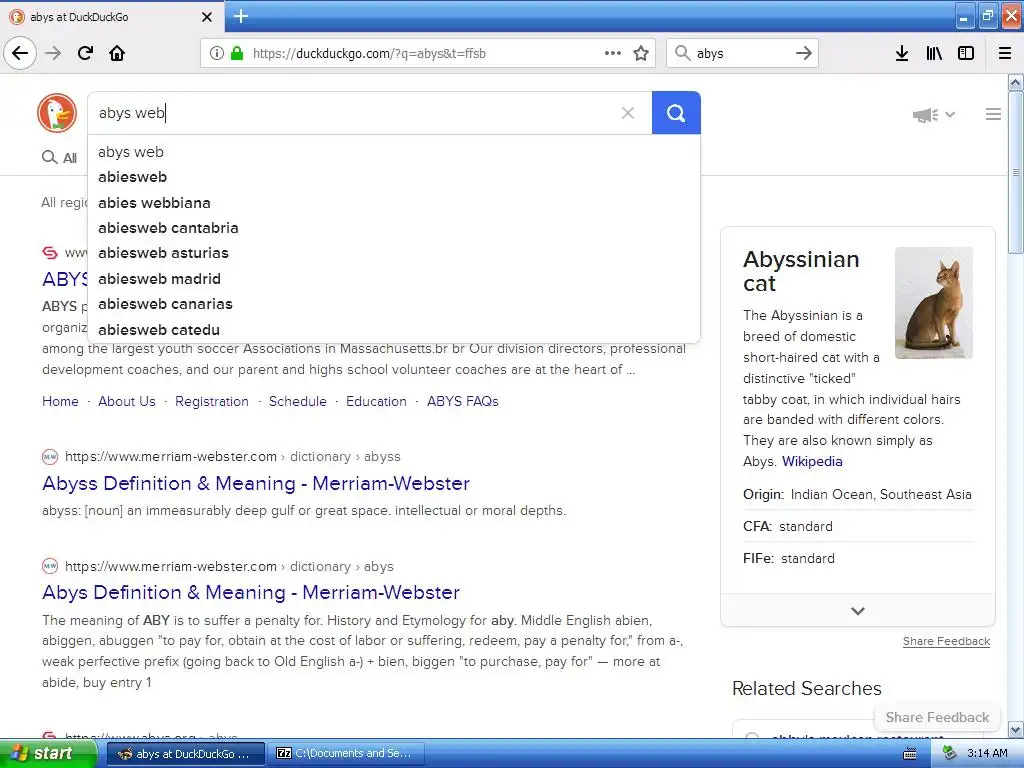Bookmark this page with the star

[x=641, y=53]
